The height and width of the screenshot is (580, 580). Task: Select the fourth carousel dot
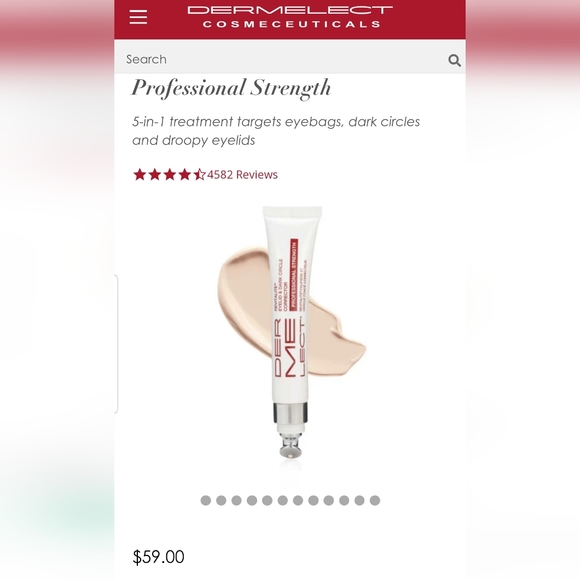click(252, 500)
